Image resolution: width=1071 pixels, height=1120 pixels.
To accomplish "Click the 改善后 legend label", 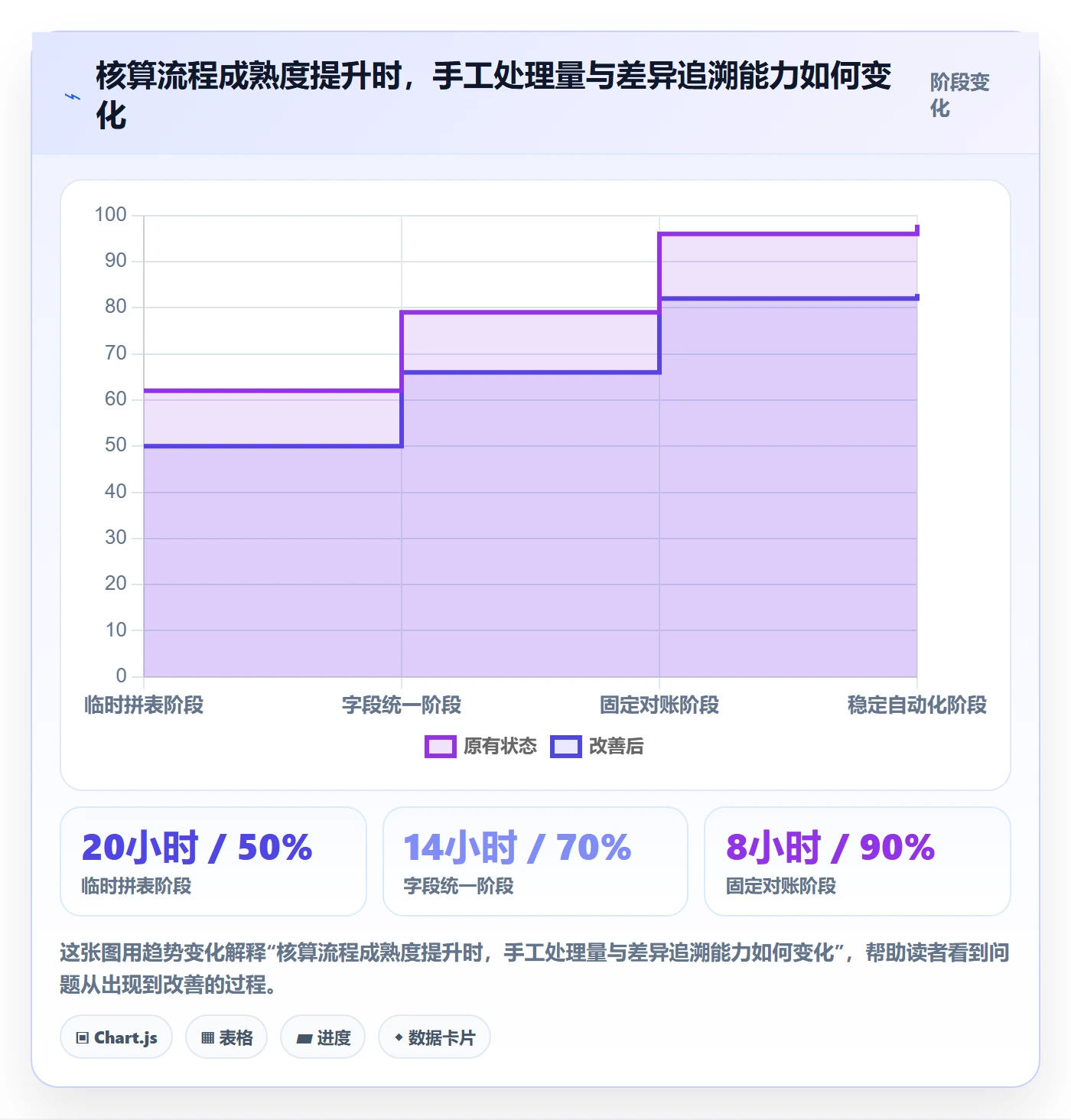I will pos(616,747).
